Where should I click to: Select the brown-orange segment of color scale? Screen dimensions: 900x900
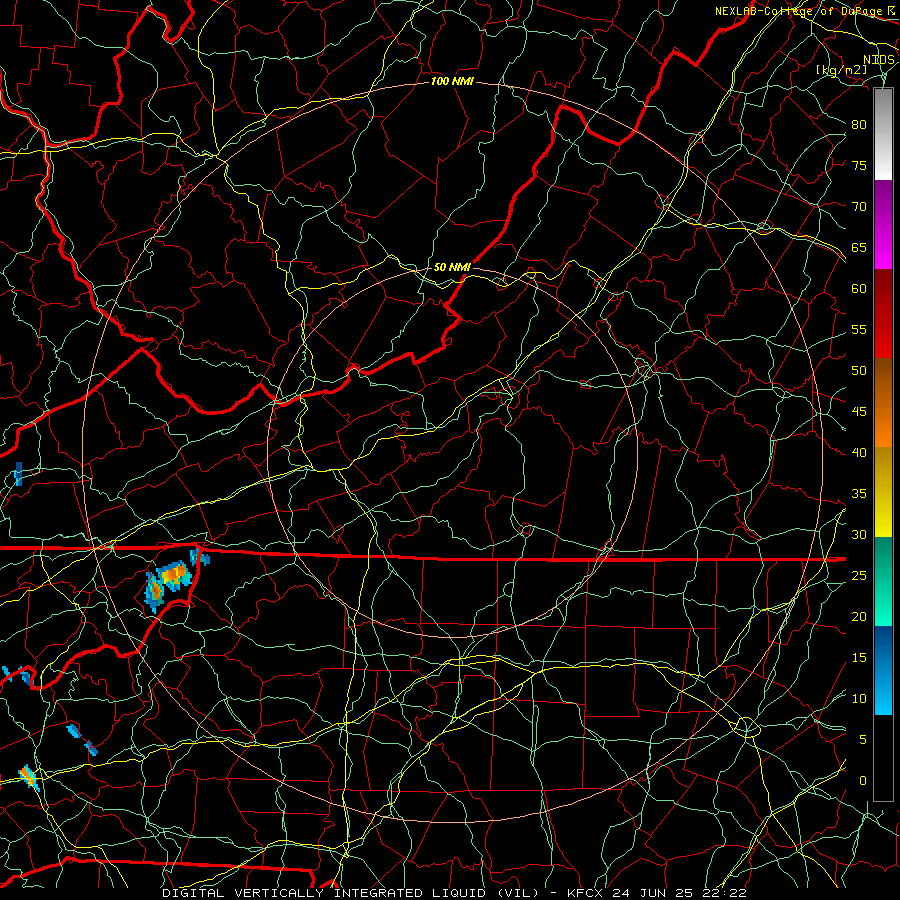click(883, 403)
